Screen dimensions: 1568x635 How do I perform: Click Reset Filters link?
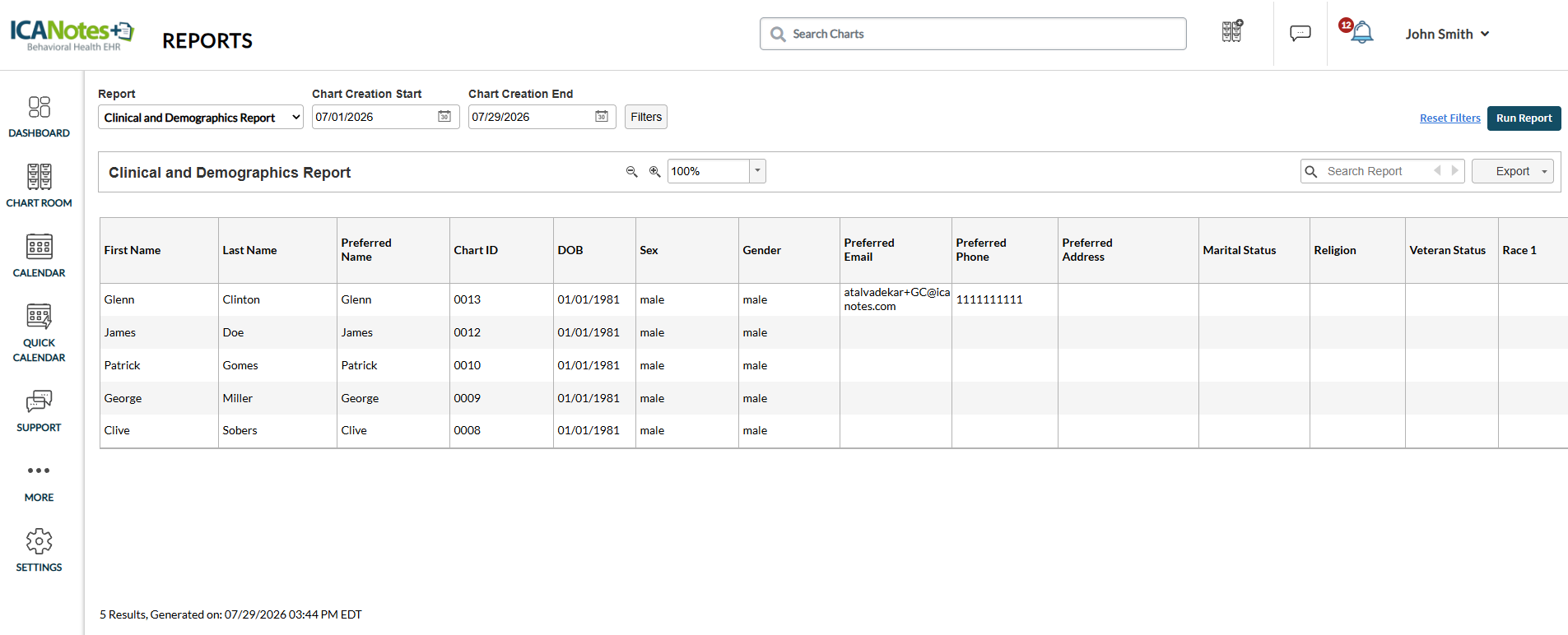(1450, 118)
